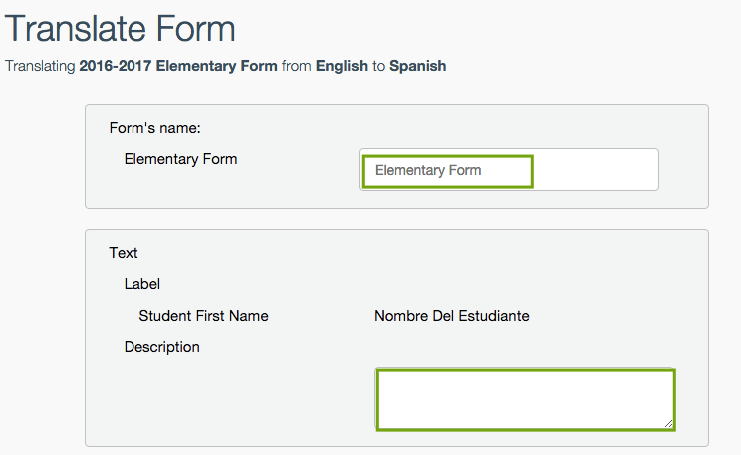Screen dimensions: 741x455
Task: Click blank area right of Elementary Form placeholder
Action: [x=595, y=170]
